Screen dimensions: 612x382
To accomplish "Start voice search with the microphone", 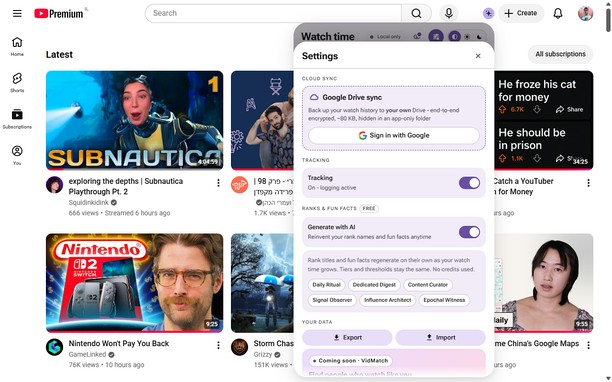I will [x=449, y=13].
